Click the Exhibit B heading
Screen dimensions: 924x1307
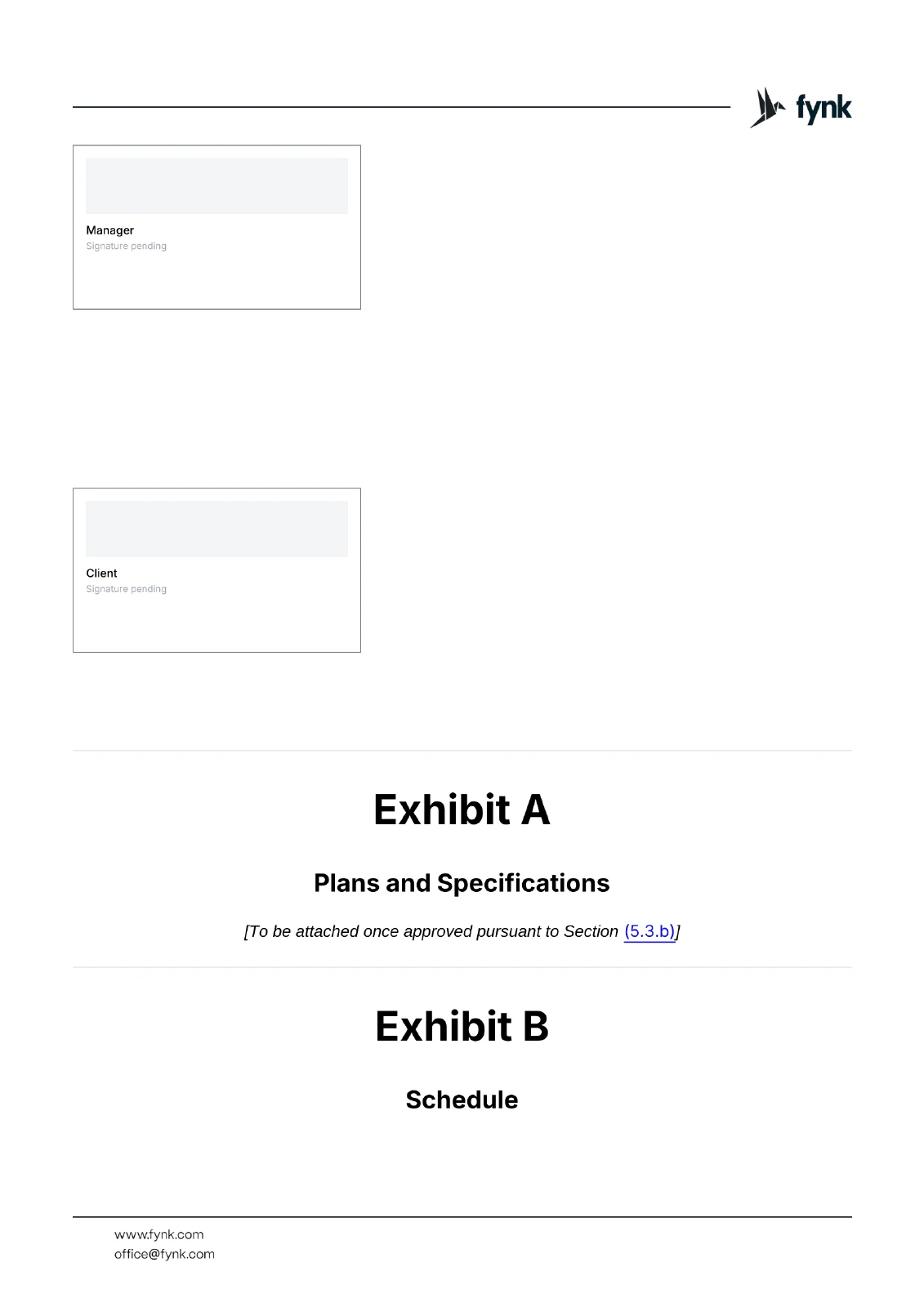462,1026
